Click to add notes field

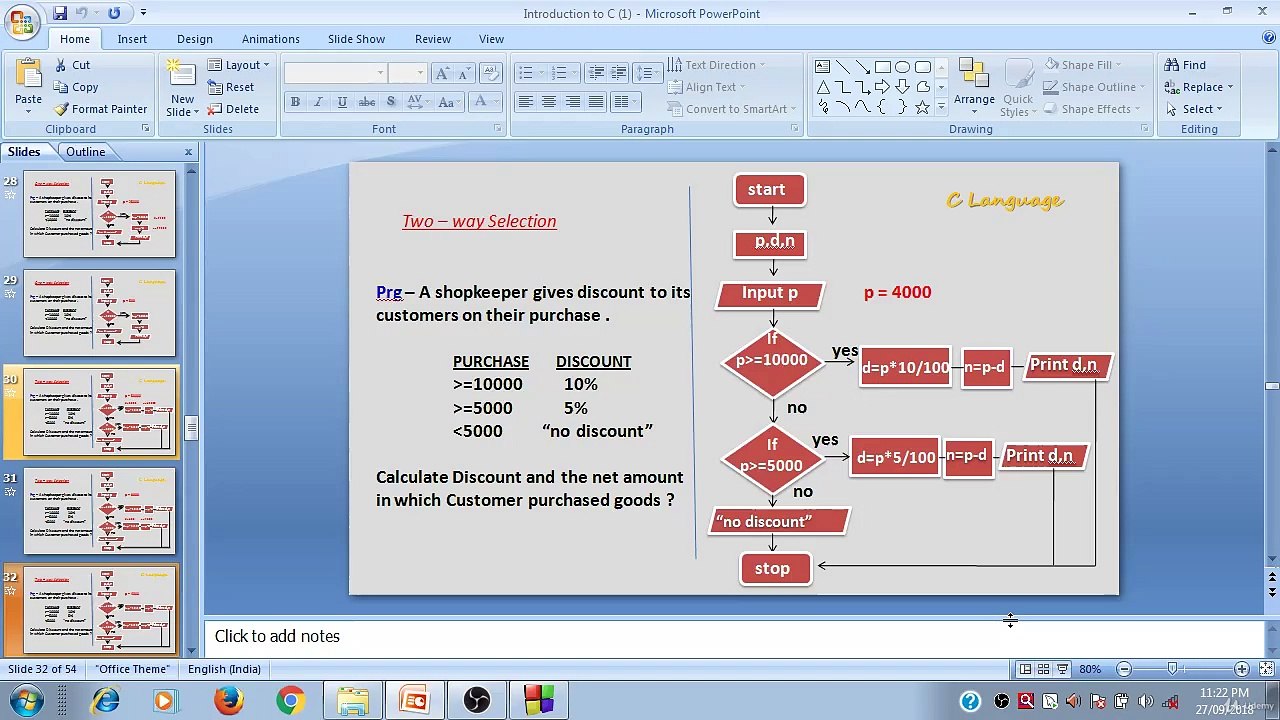(x=734, y=637)
